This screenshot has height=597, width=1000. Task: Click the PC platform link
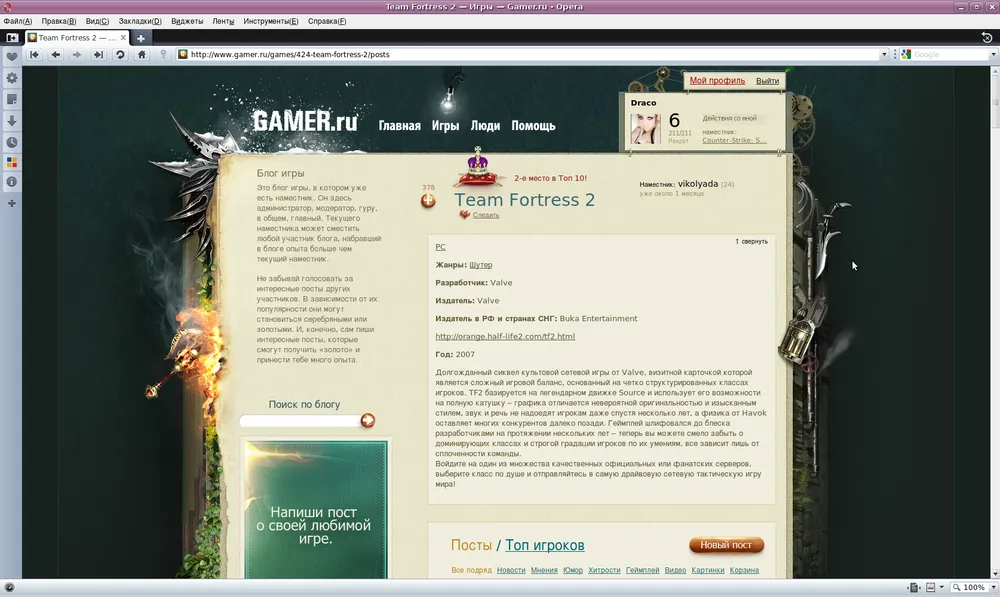440,247
